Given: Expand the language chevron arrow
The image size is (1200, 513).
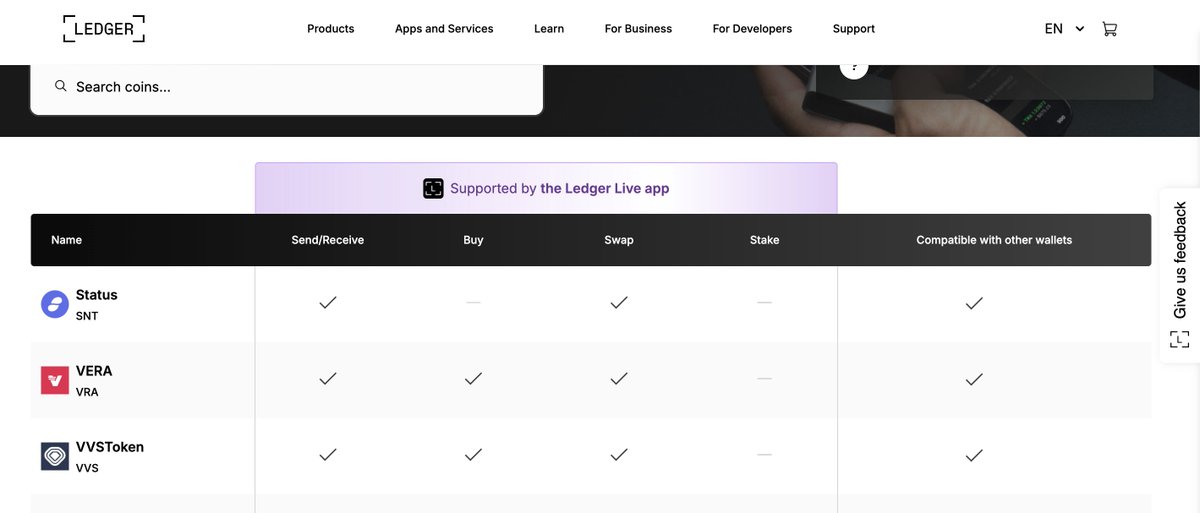Looking at the screenshot, I should click(x=1080, y=29).
